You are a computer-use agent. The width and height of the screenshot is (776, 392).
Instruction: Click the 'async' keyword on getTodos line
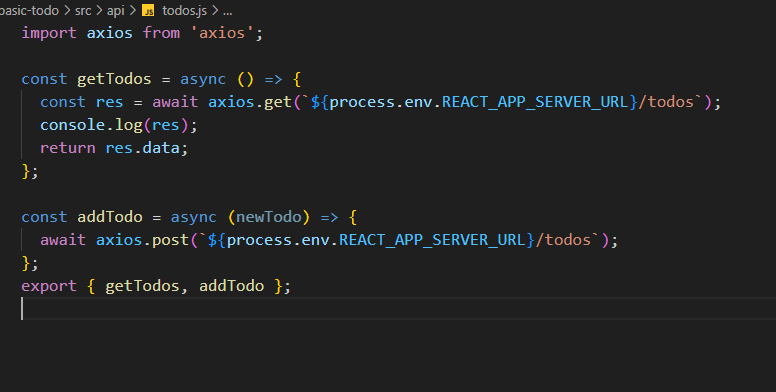pos(203,79)
